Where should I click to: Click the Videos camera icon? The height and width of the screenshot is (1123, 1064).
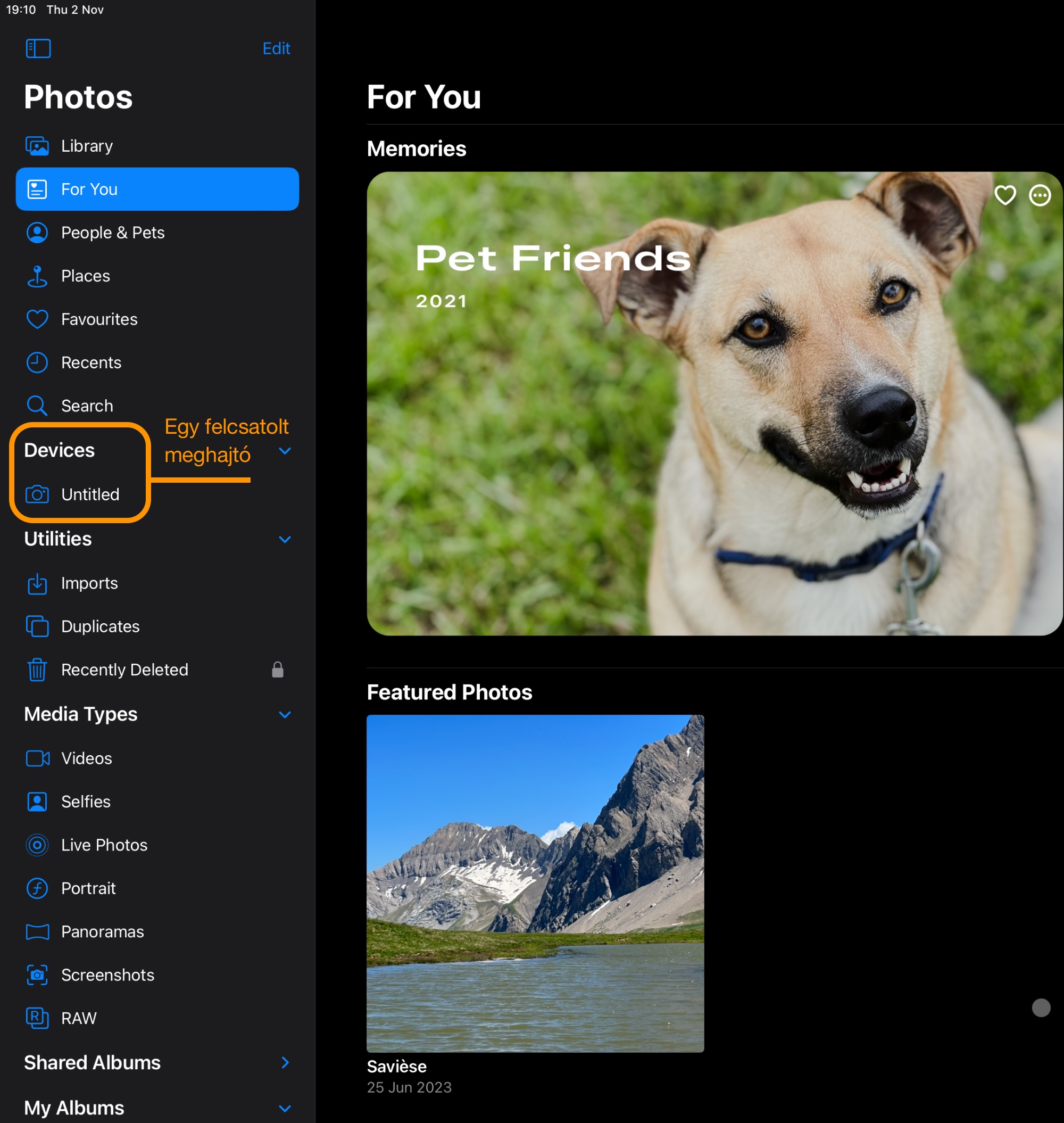click(37, 758)
